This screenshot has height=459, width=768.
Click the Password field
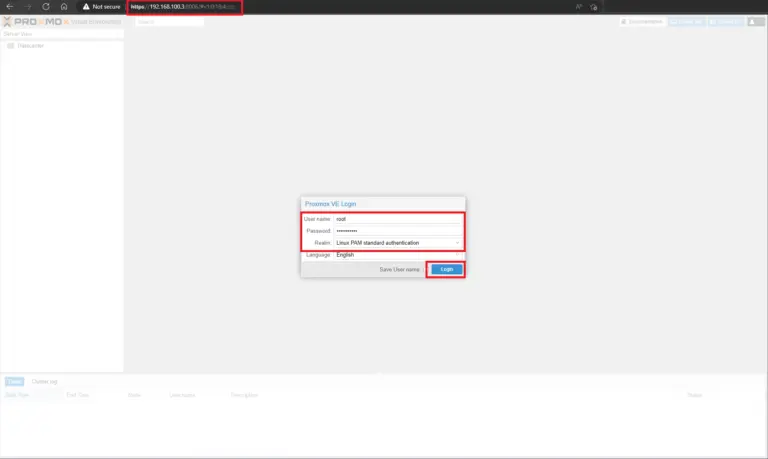397,231
